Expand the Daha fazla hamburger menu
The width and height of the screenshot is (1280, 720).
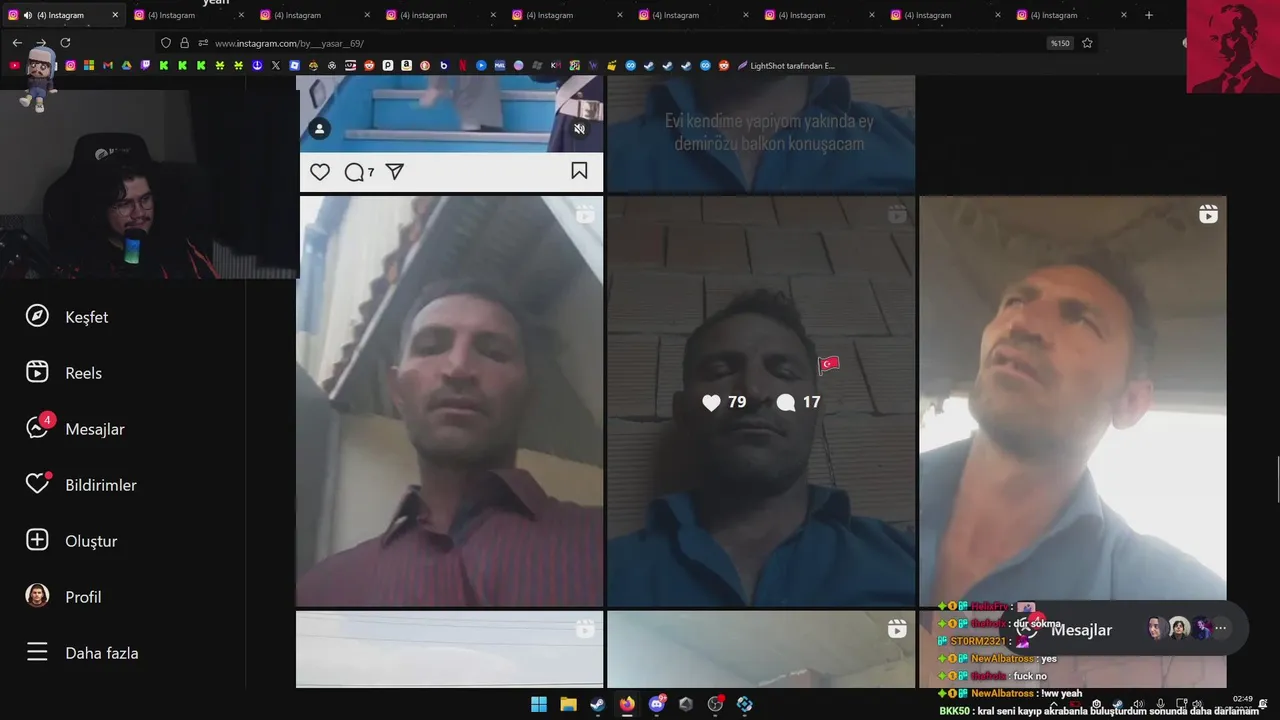point(37,652)
